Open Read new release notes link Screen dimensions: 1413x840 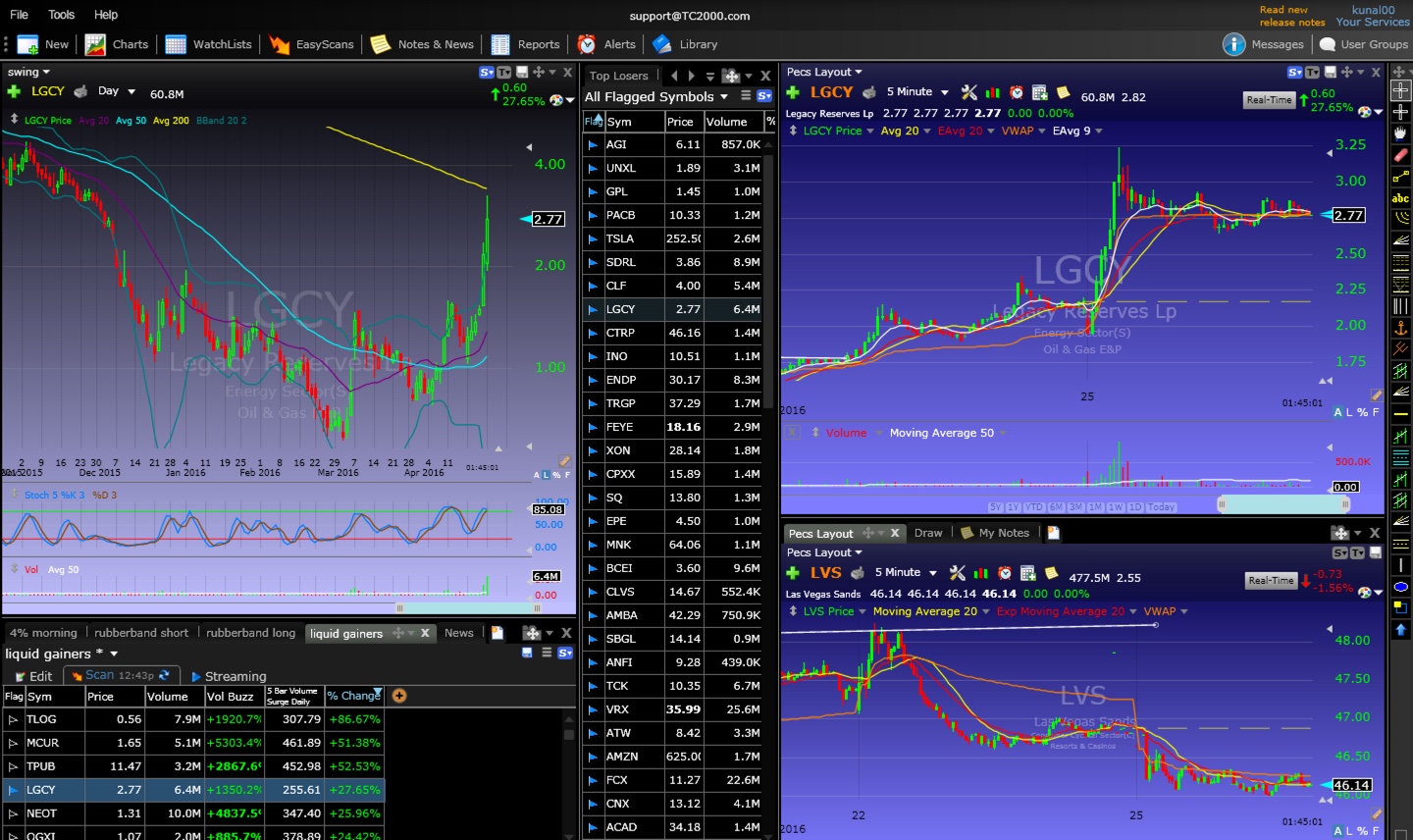(1292, 16)
